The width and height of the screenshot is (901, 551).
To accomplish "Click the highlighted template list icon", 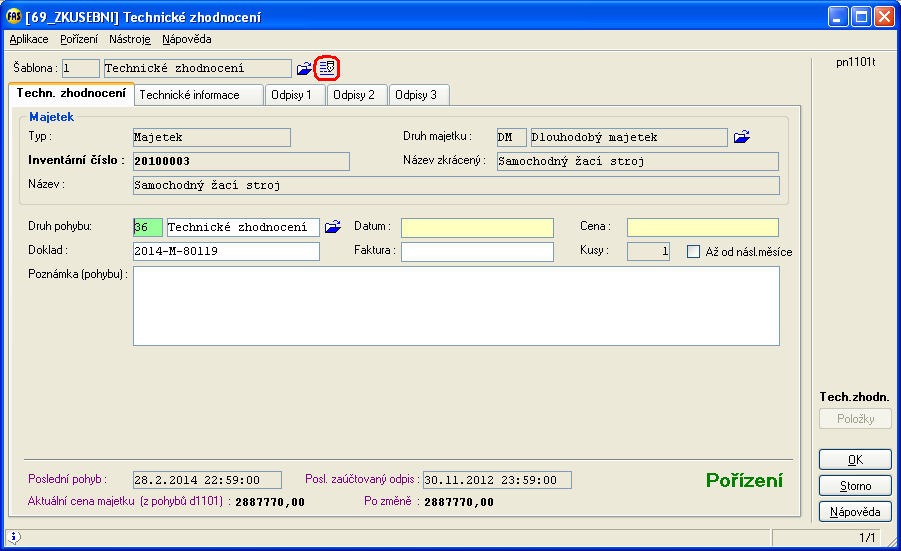I will click(x=327, y=68).
